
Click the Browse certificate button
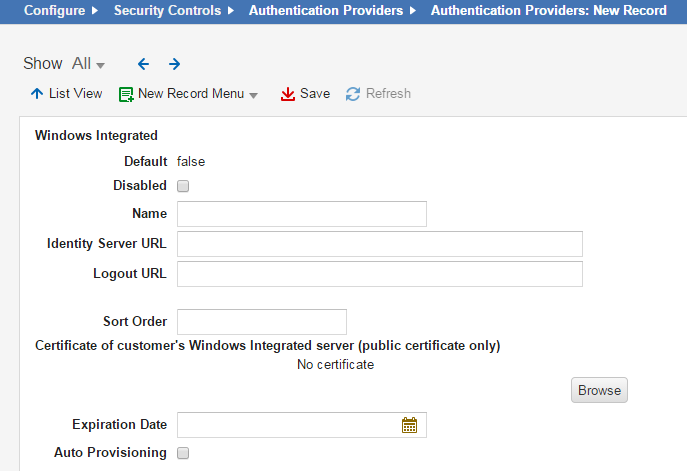pyautogui.click(x=599, y=390)
